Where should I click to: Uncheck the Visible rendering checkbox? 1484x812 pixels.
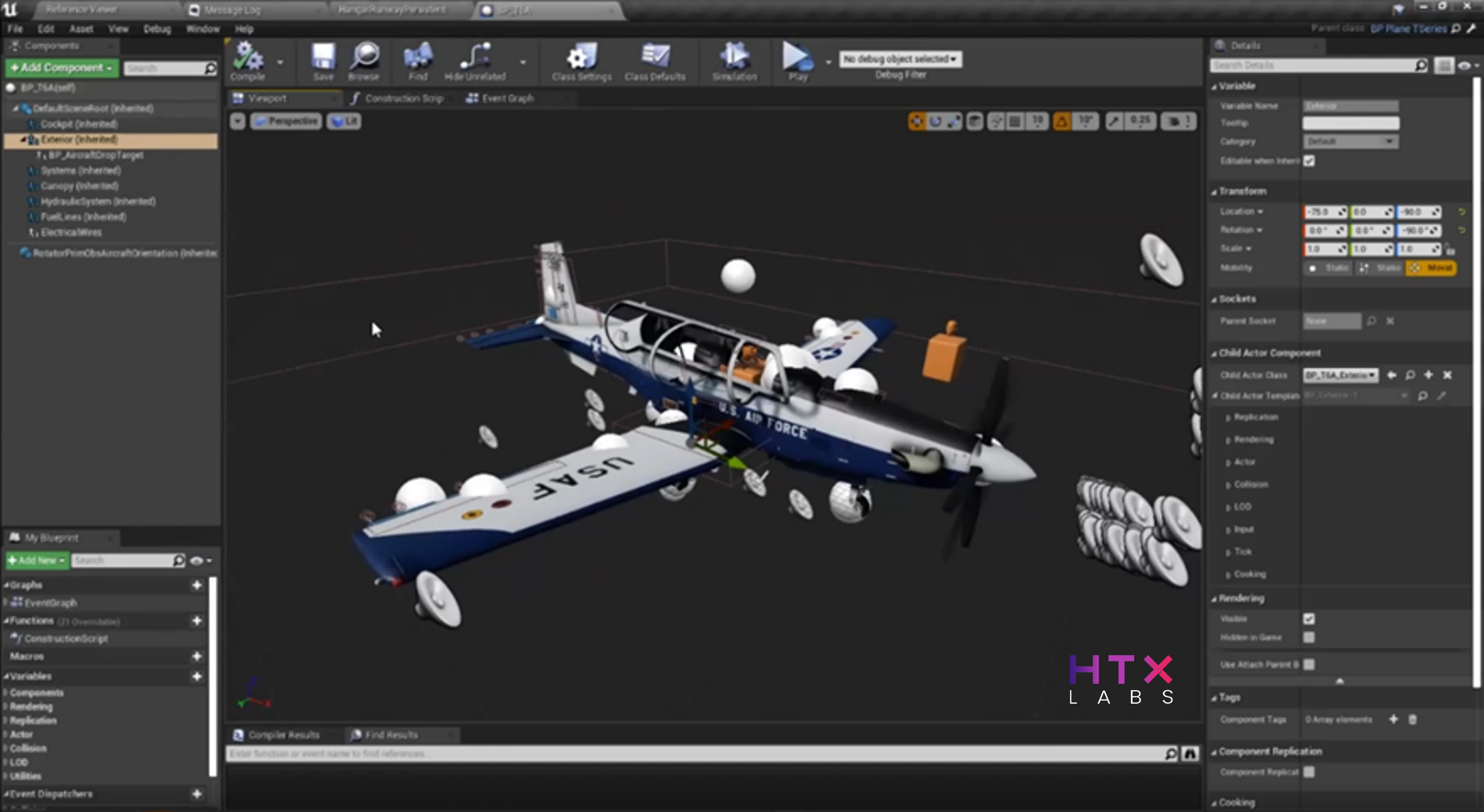click(x=1309, y=619)
